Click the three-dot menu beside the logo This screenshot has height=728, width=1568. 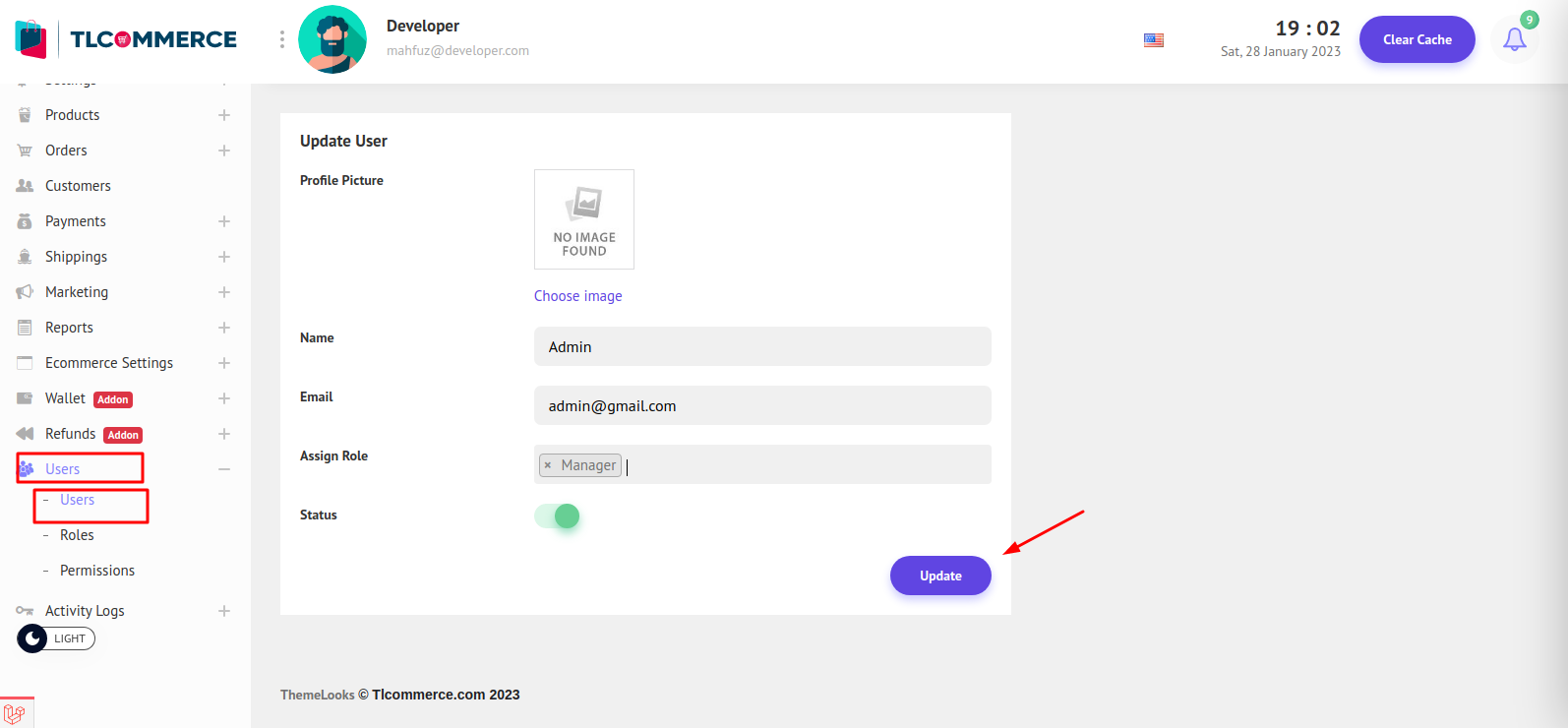(x=282, y=39)
